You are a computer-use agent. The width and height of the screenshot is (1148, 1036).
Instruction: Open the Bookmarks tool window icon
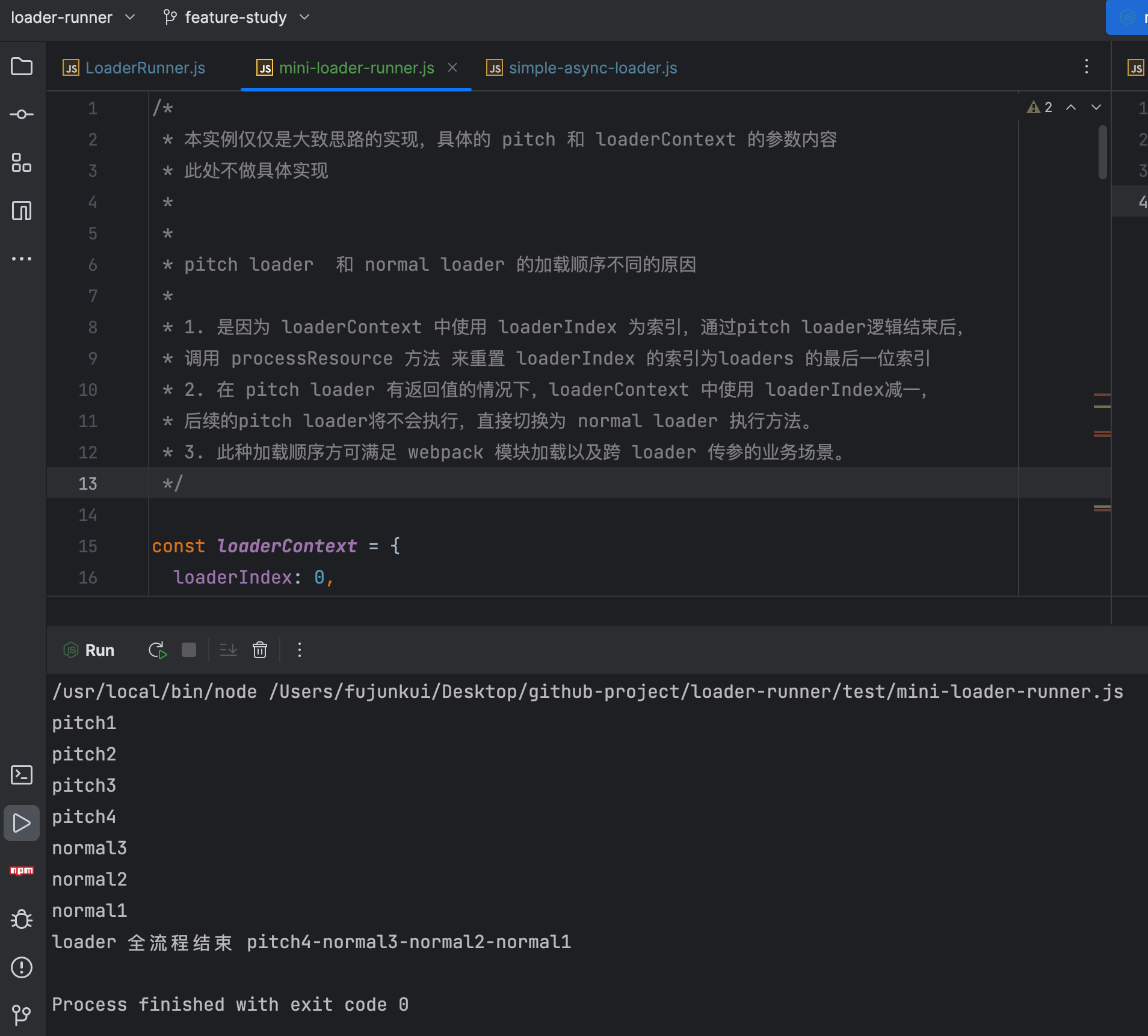click(x=22, y=211)
